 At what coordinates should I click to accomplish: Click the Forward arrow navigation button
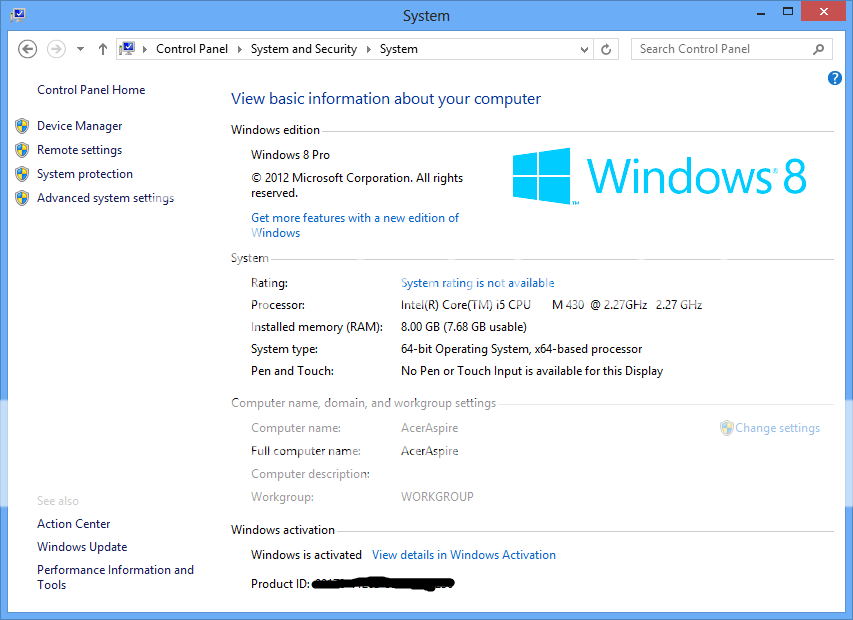(56, 49)
